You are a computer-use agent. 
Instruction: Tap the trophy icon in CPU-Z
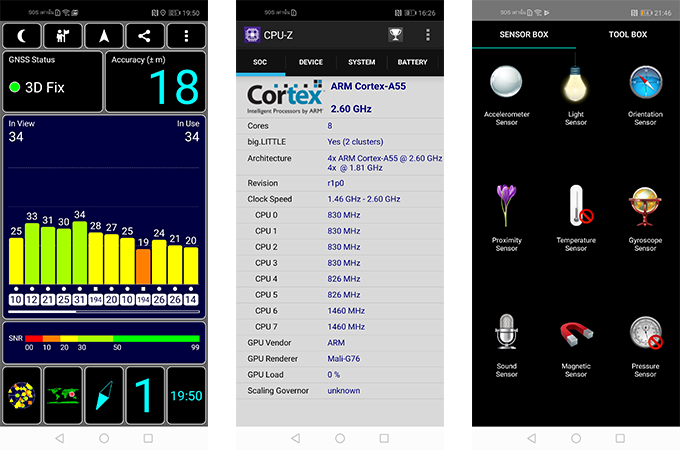tap(396, 34)
